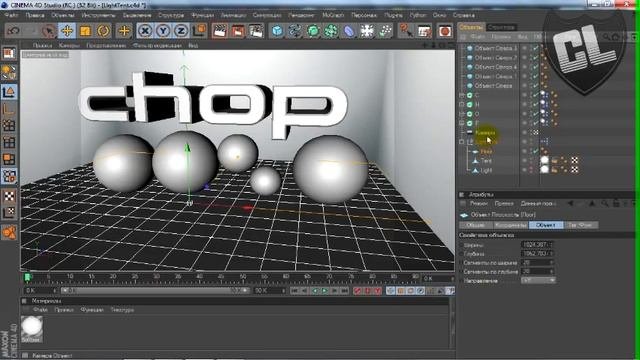Select the Объект attribute tab
Screen dimensions: 640x360
(546, 225)
